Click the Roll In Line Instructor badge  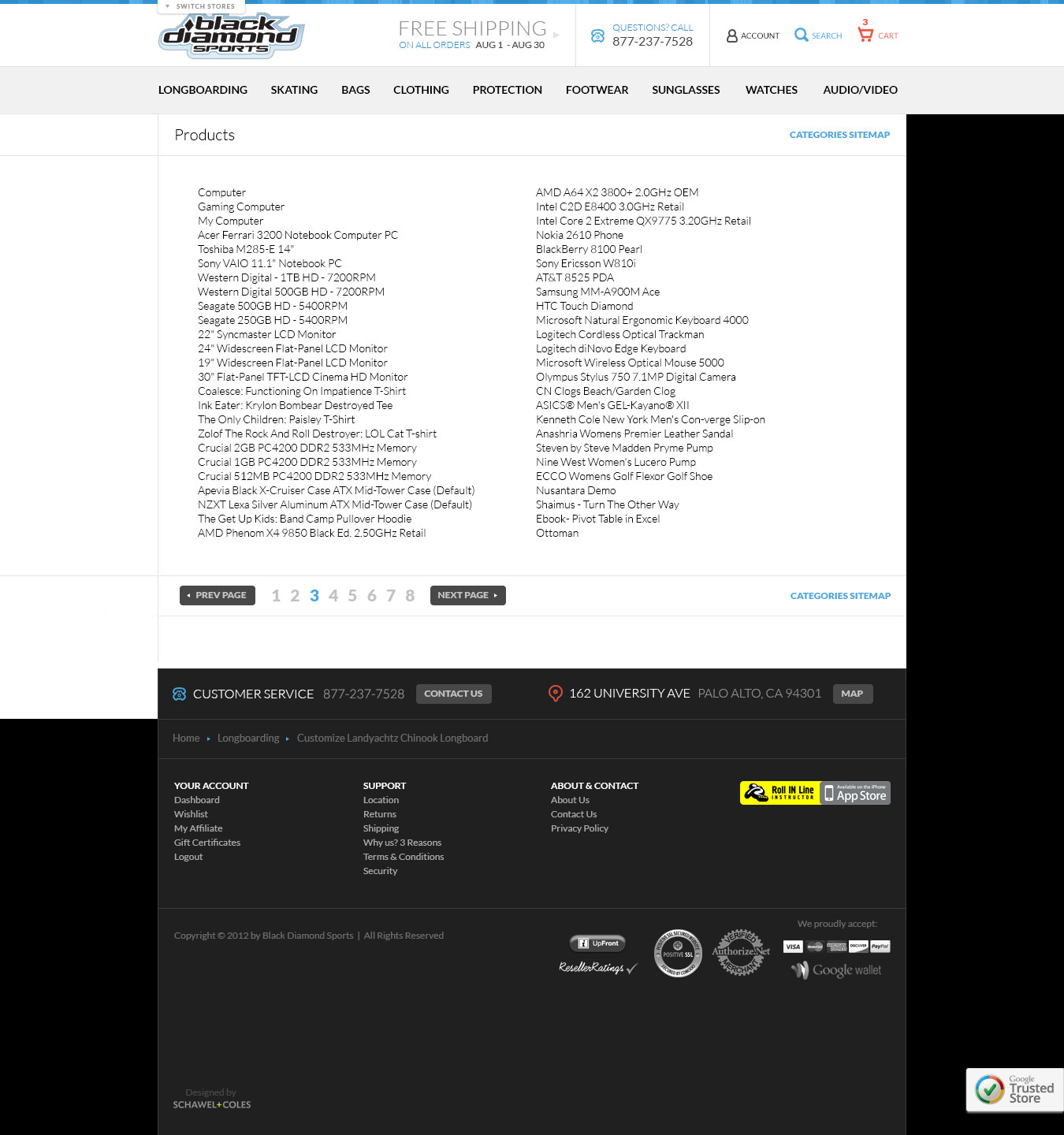point(779,793)
